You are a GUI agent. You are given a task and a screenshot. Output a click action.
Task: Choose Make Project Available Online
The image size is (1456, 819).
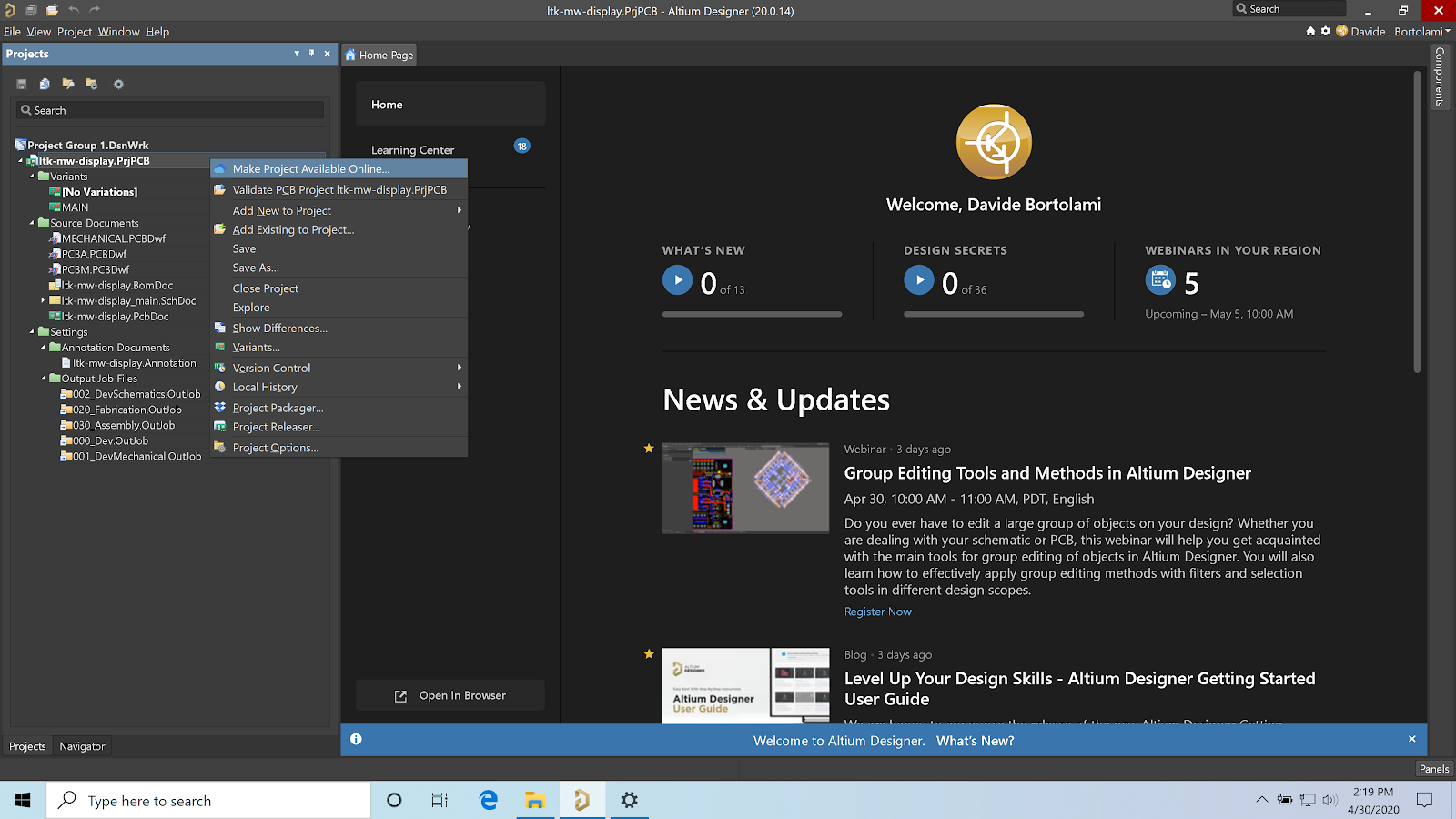click(x=339, y=168)
